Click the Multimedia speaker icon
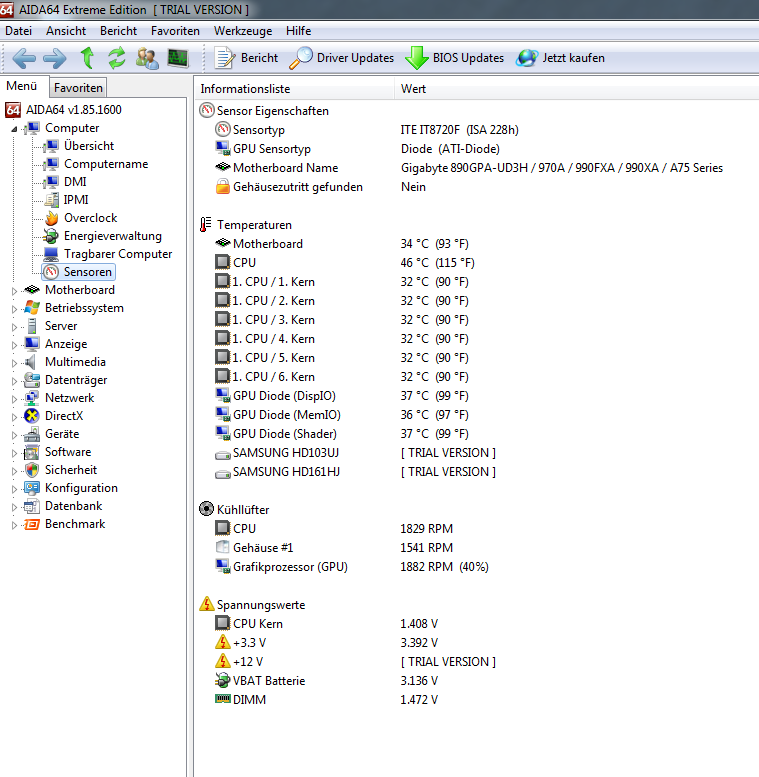Image resolution: width=759 pixels, height=777 pixels. point(31,362)
